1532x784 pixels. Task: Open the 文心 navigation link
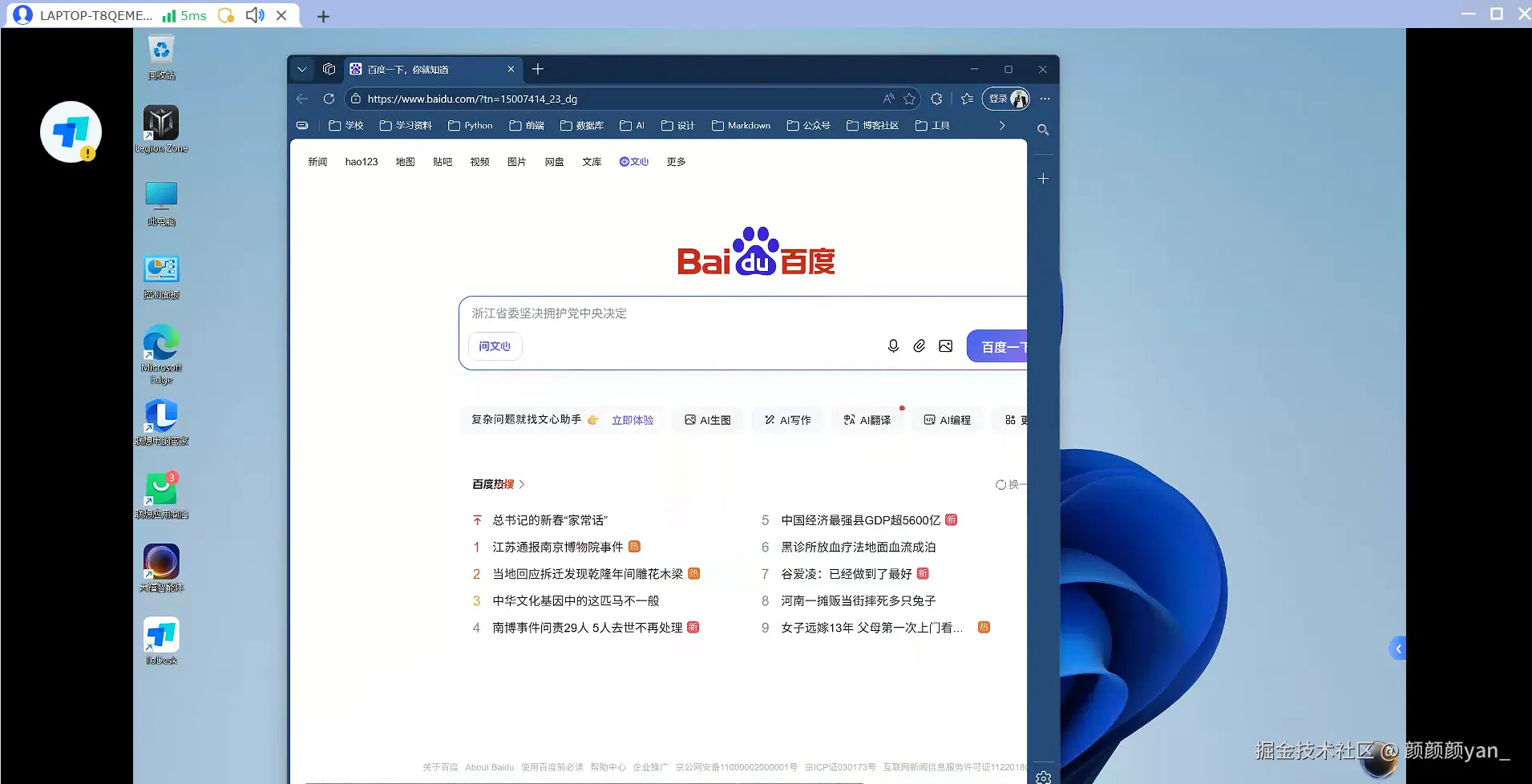tap(633, 162)
